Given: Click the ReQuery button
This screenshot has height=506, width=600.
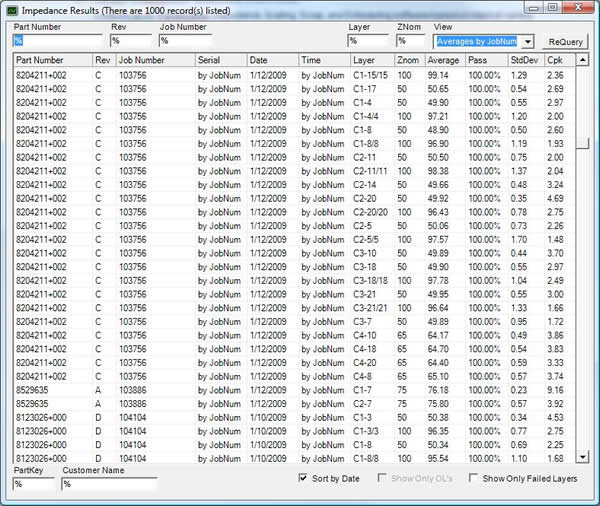Looking at the screenshot, I should click(565, 42).
